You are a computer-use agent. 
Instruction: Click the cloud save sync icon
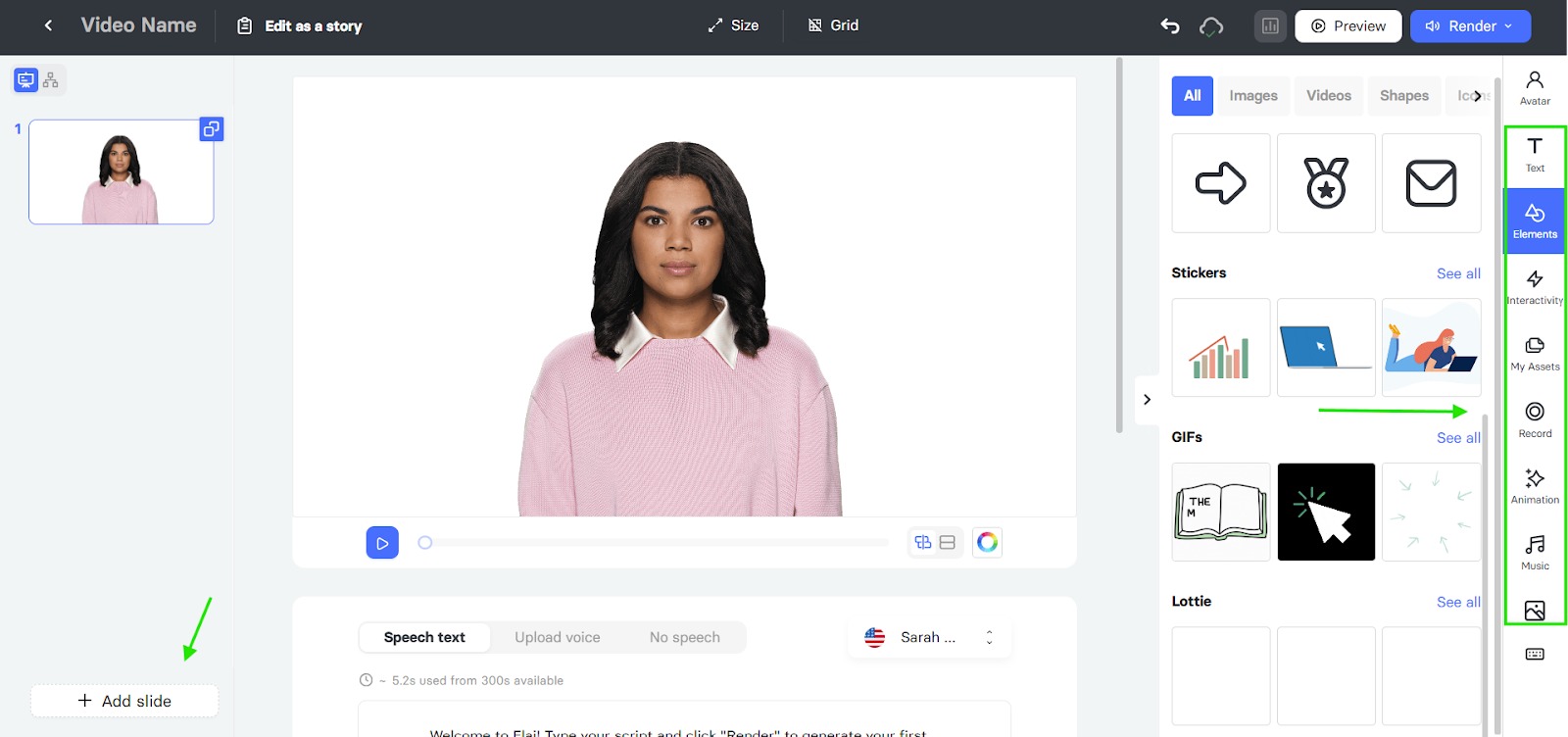pos(1211,26)
